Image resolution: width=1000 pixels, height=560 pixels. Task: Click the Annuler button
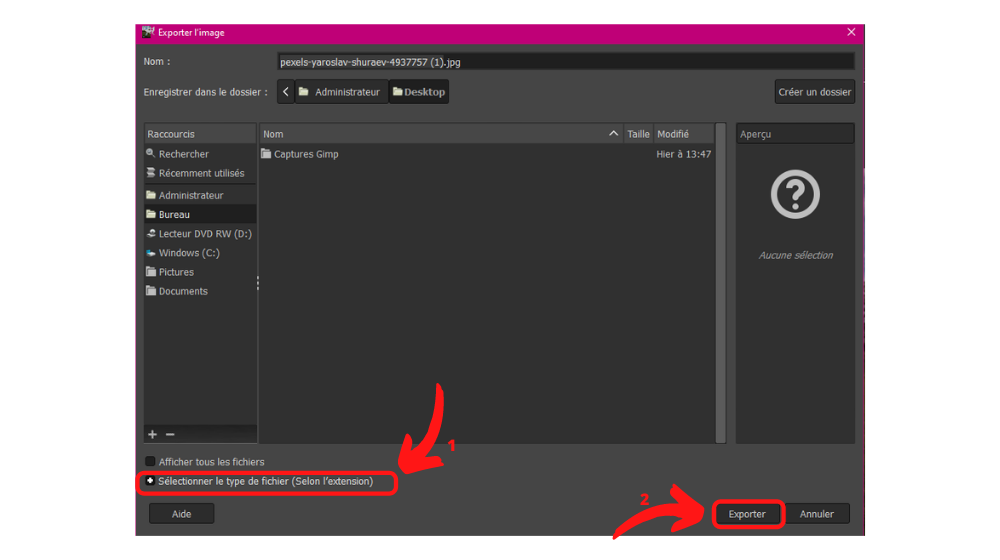pyautogui.click(x=816, y=514)
